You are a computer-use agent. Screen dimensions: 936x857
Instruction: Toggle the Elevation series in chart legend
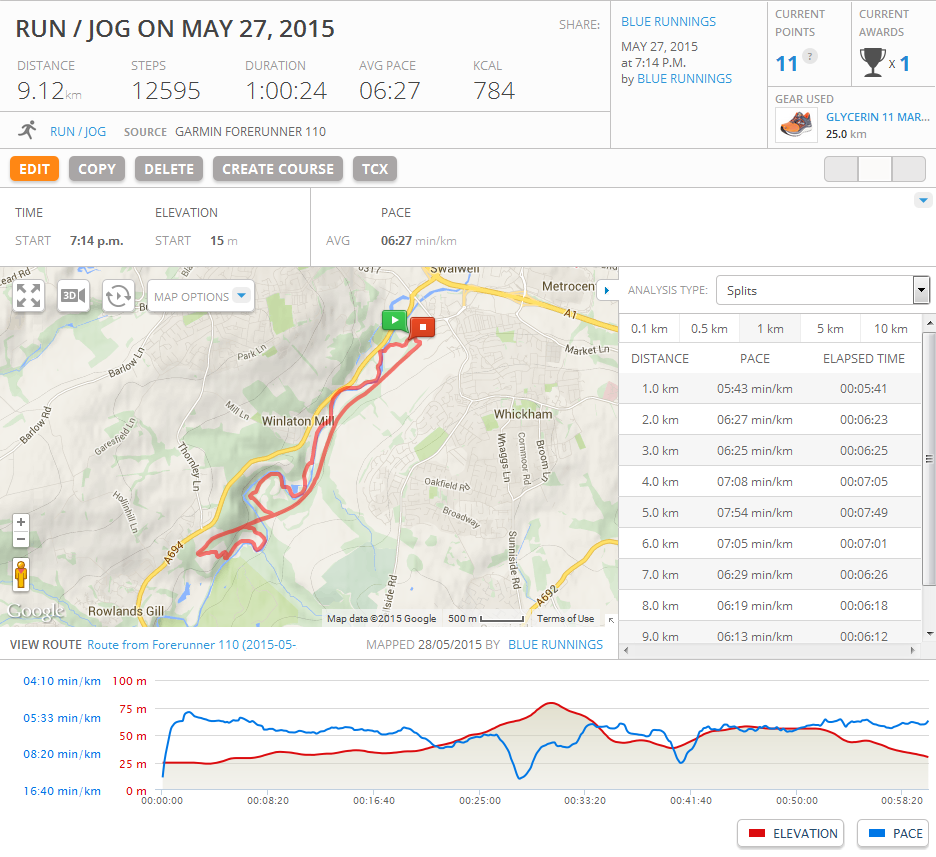click(790, 833)
